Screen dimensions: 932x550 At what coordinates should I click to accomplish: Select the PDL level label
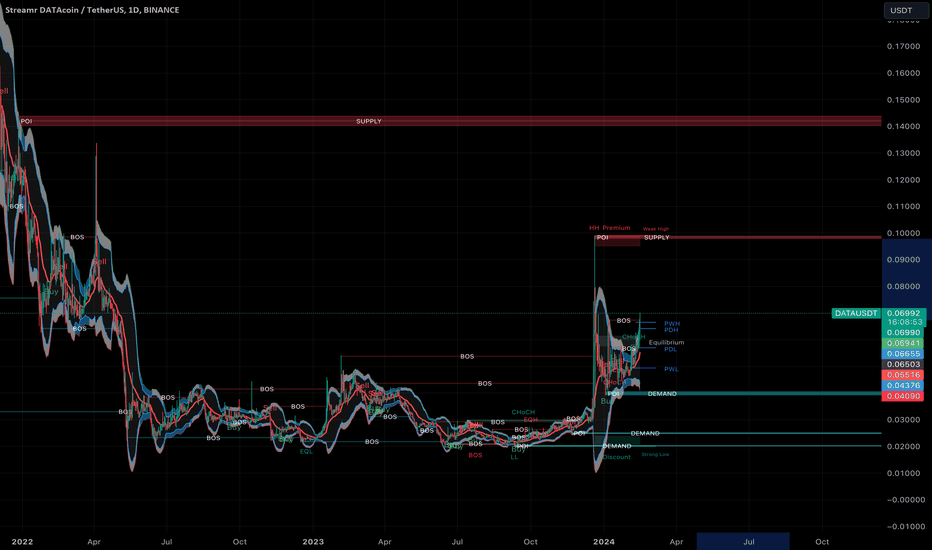pyautogui.click(x=670, y=350)
